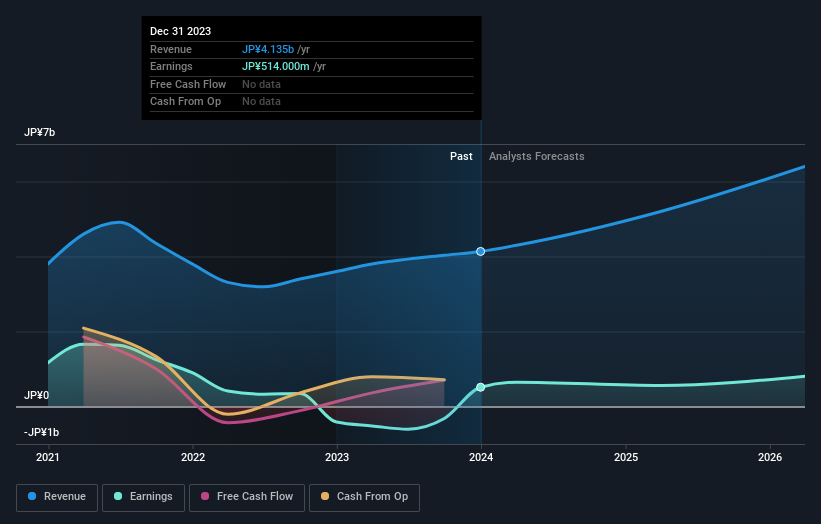Viewport: 821px width, 524px height.
Task: Click the JP¥514.000m earnings value in tooltip
Action: (x=275, y=66)
